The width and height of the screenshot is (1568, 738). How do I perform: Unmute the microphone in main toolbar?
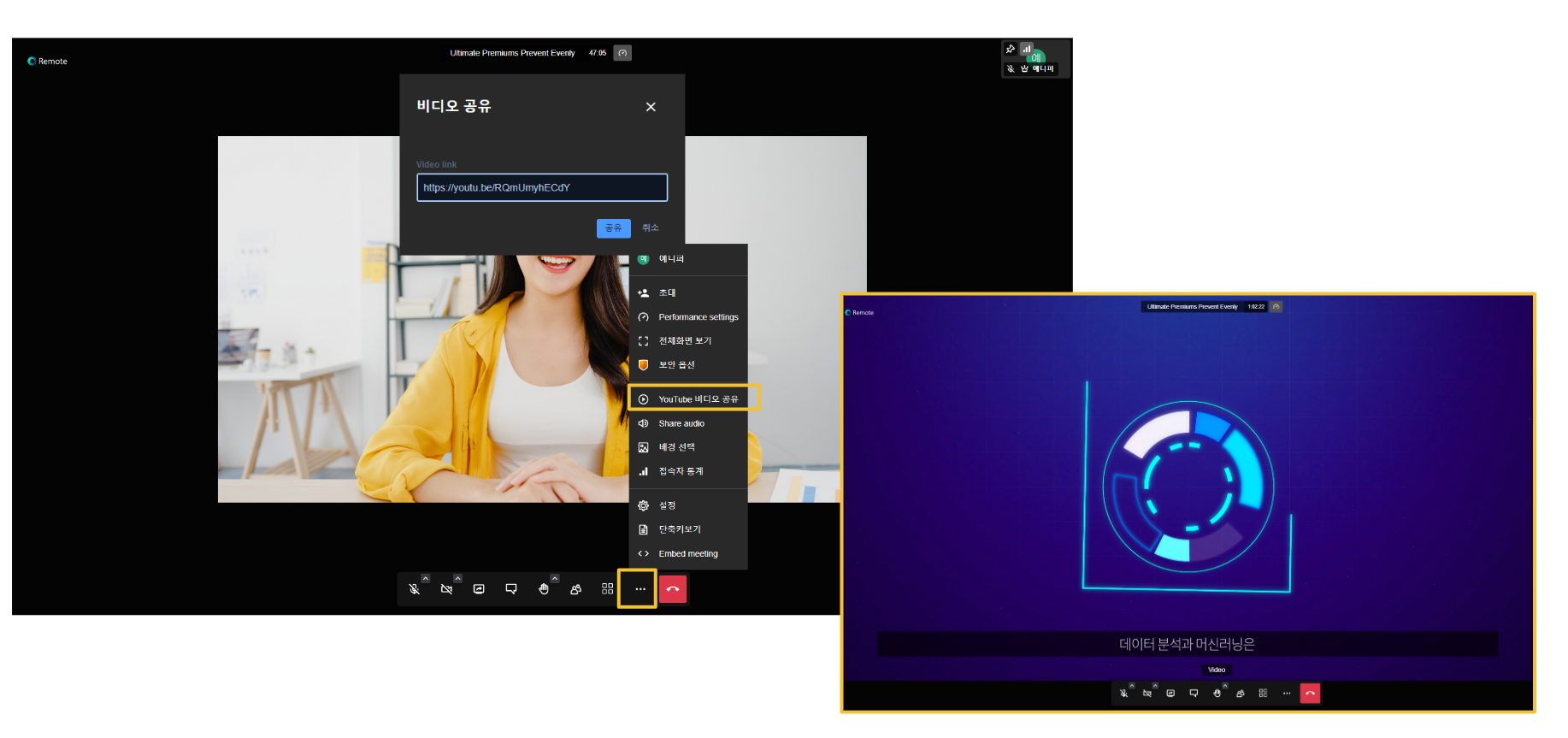(x=414, y=589)
